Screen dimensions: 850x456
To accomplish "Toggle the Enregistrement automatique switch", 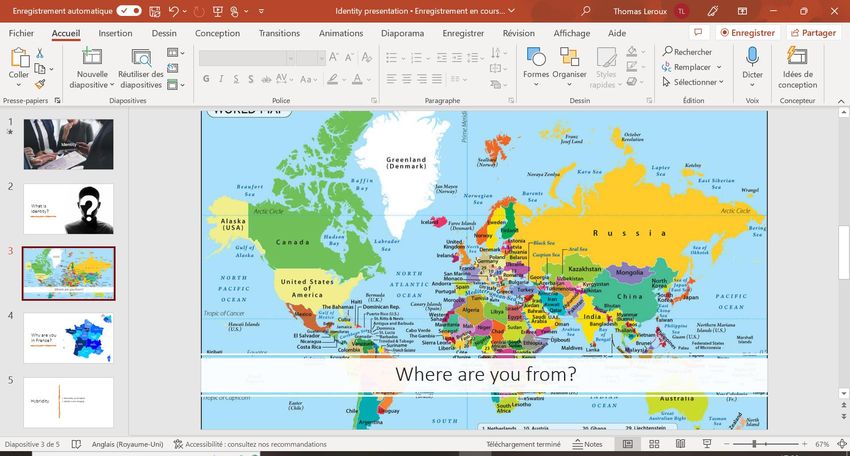I will tap(128, 11).
